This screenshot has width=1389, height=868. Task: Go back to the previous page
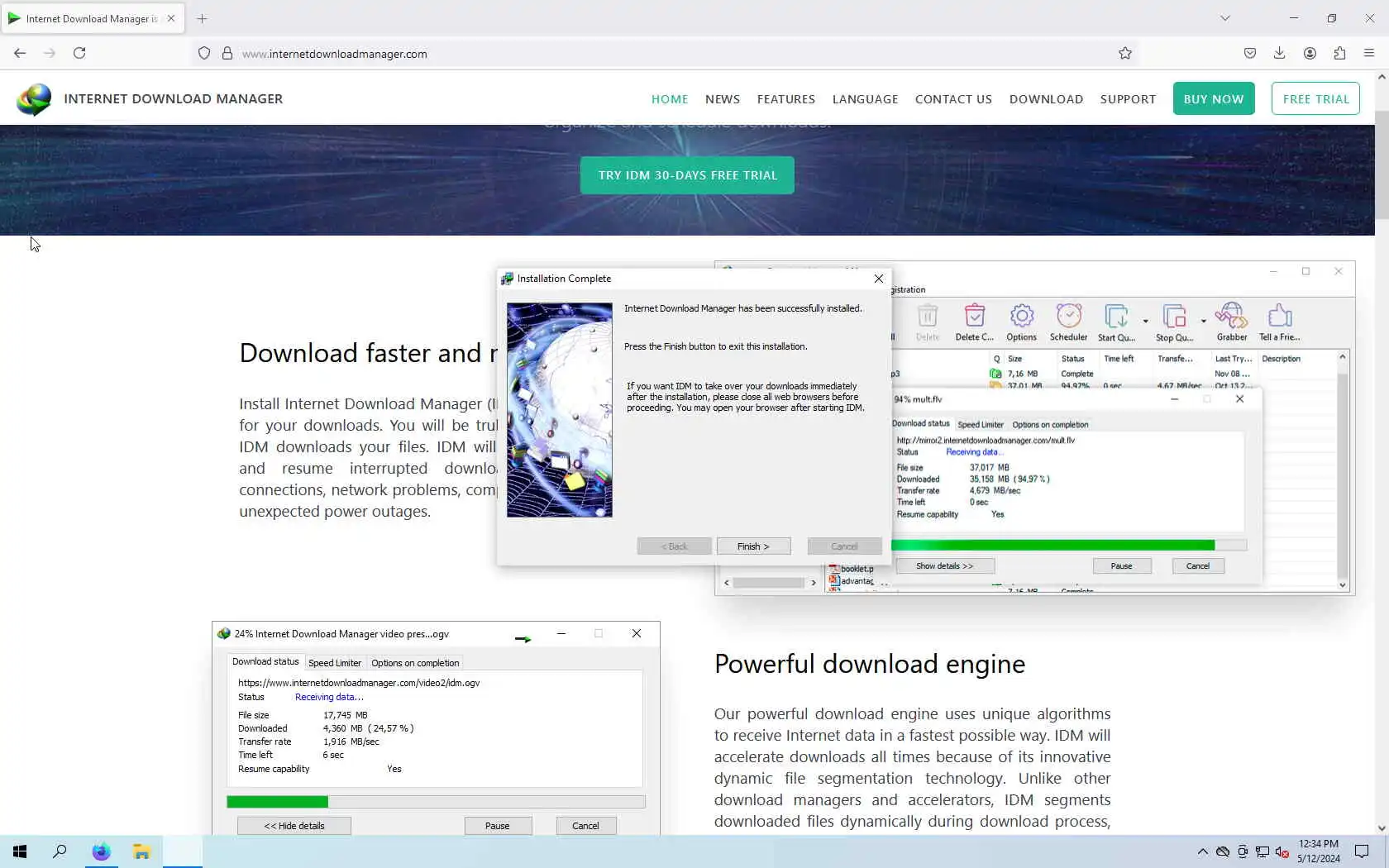coord(20,53)
